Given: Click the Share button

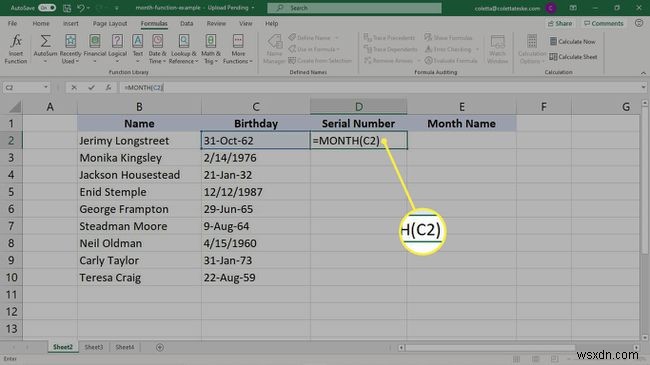Looking at the screenshot, I should [x=560, y=24].
